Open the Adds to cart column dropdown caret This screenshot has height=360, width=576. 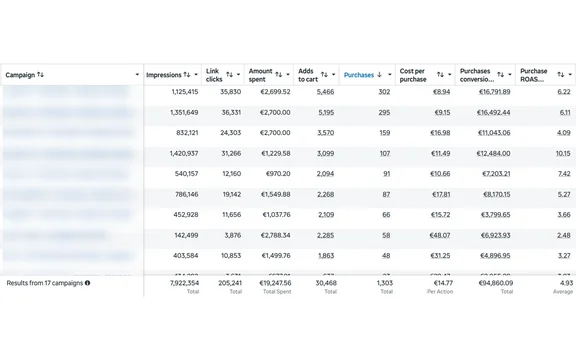(x=334, y=75)
